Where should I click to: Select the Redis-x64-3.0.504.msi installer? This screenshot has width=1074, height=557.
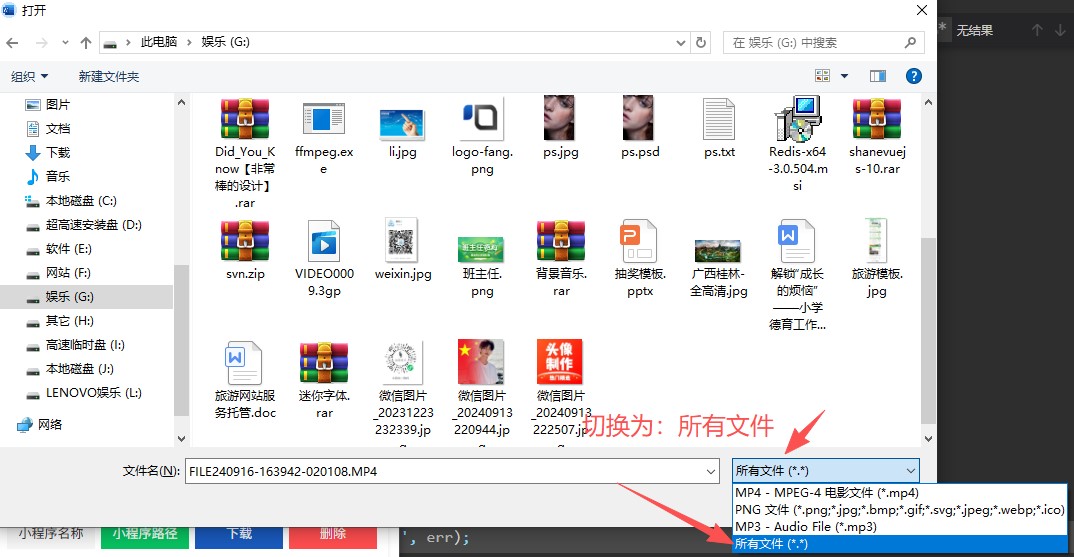[798, 120]
